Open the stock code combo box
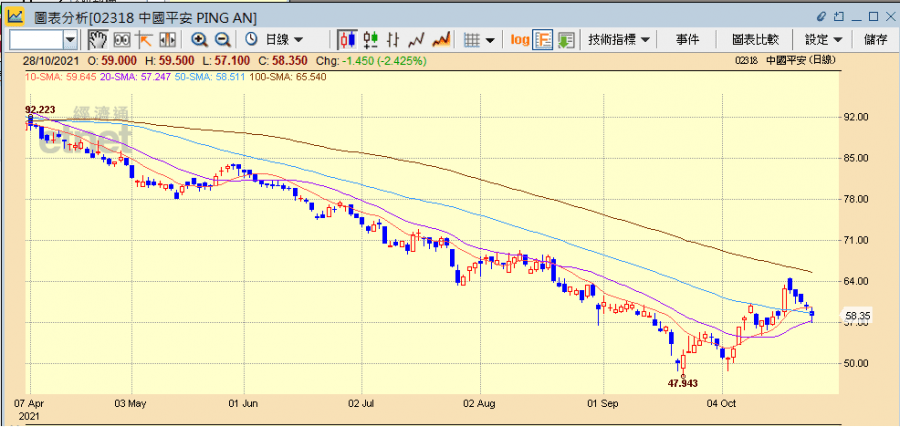 coord(70,39)
